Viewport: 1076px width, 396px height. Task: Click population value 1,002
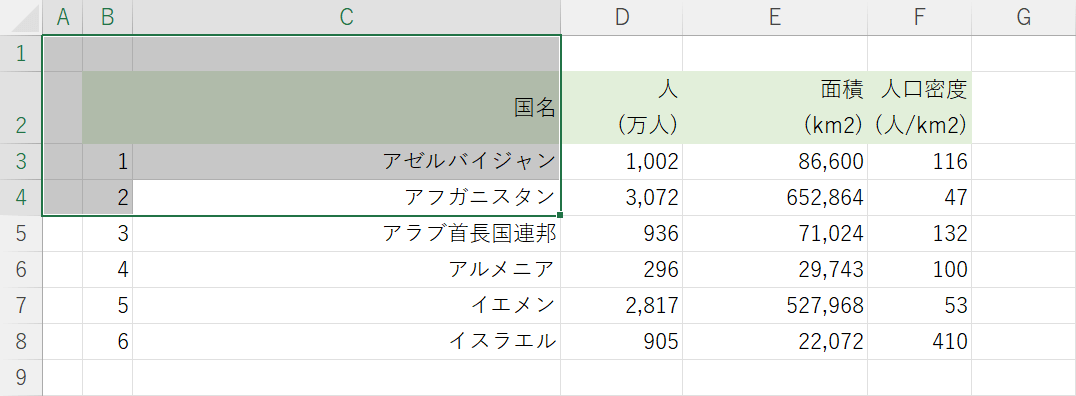[x=622, y=161]
